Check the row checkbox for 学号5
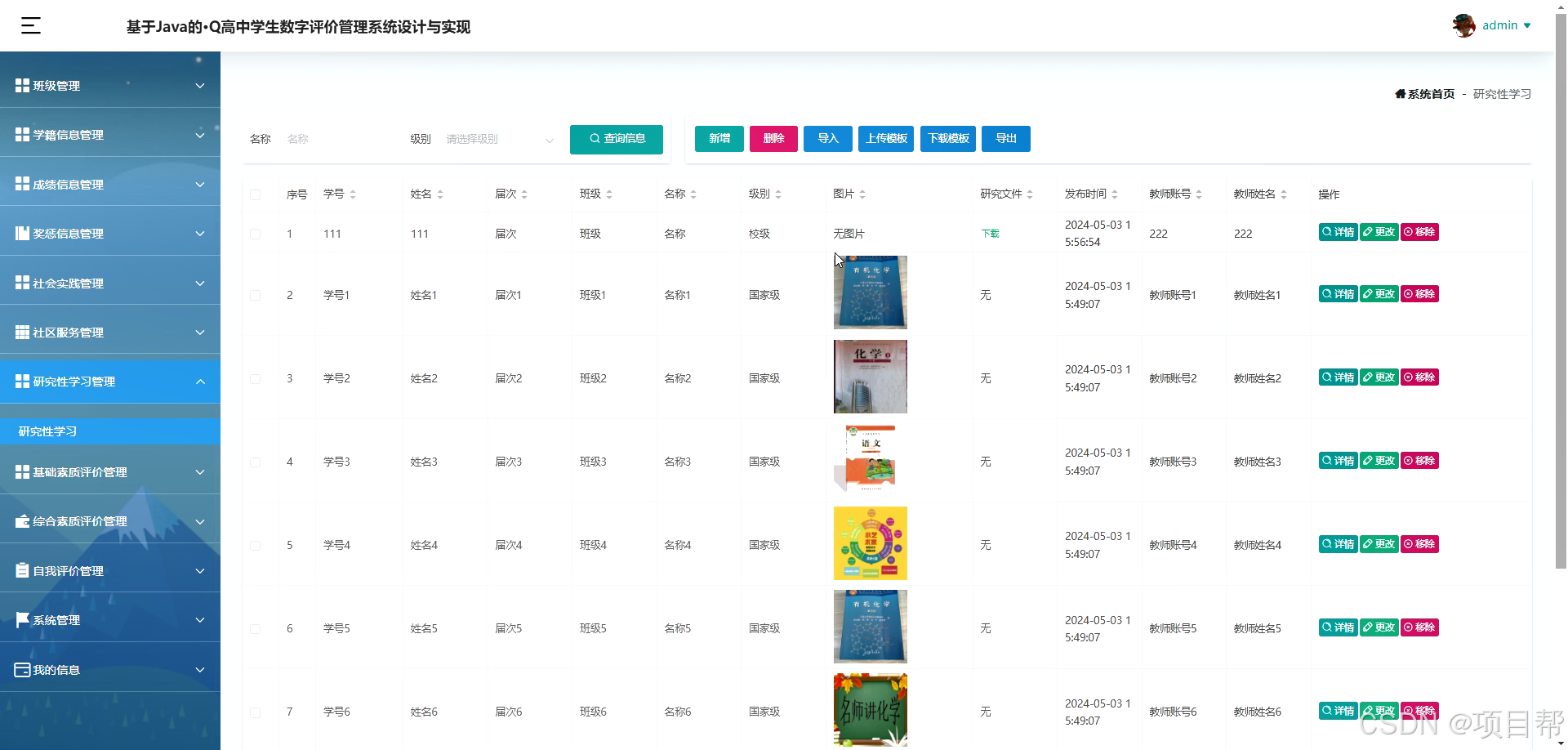 coord(256,628)
